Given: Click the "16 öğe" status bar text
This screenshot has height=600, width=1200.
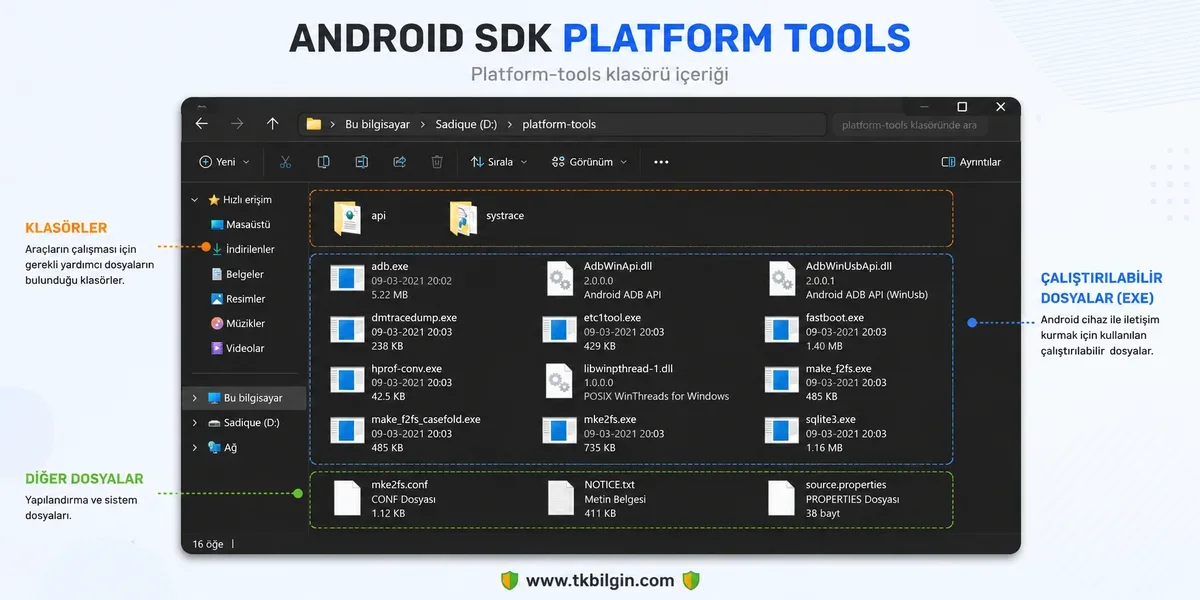Looking at the screenshot, I should point(207,544).
